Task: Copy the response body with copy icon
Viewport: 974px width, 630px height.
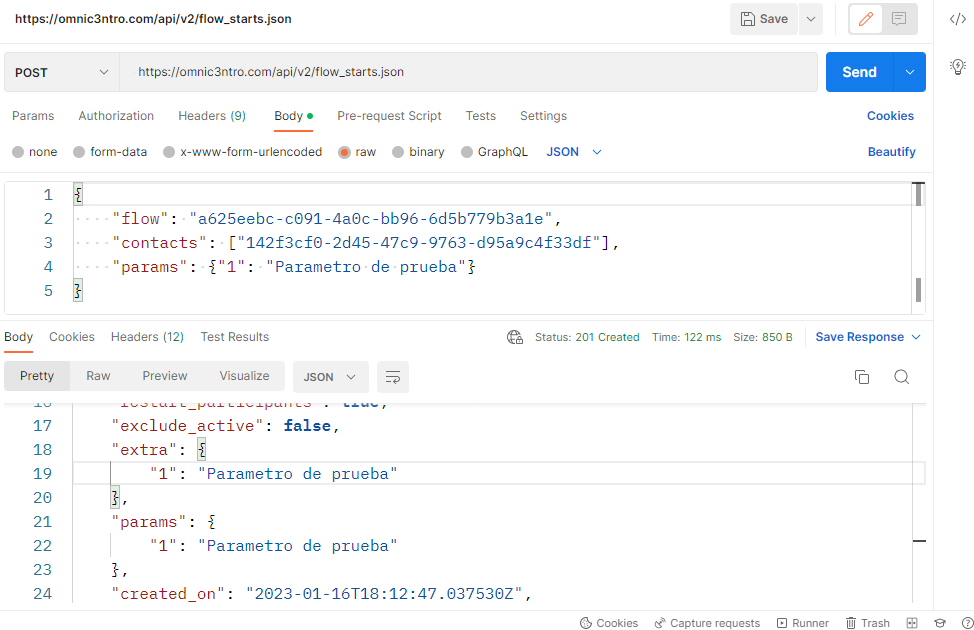Action: pyautogui.click(x=861, y=377)
